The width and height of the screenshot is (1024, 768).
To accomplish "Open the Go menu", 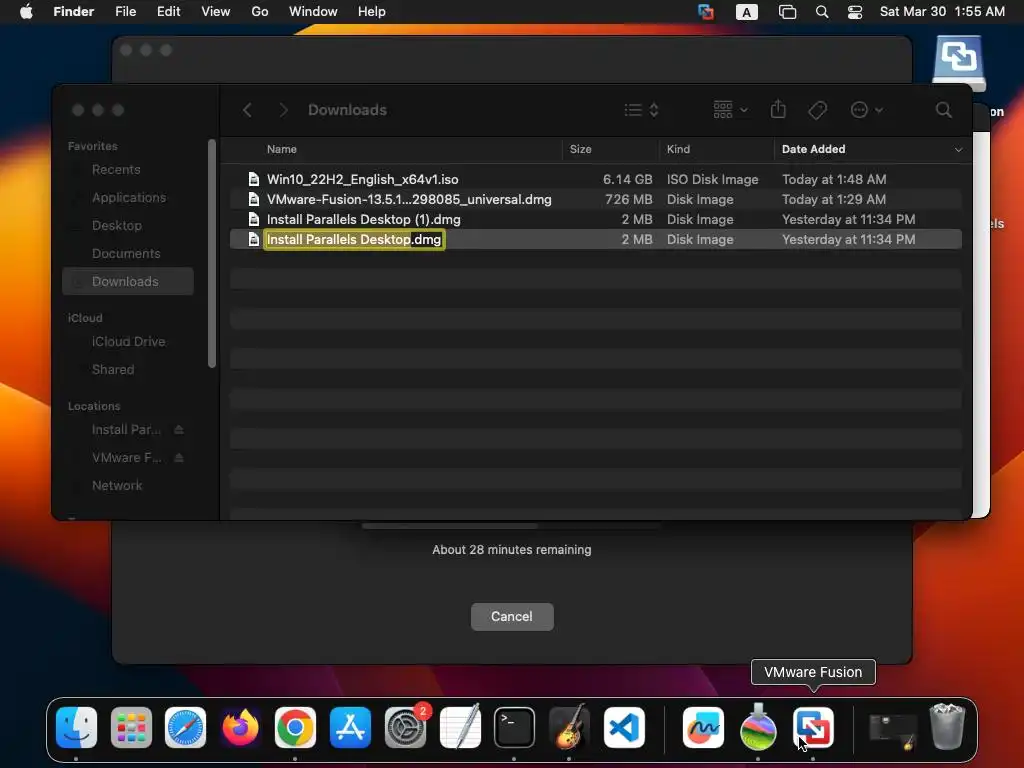I will tap(260, 12).
